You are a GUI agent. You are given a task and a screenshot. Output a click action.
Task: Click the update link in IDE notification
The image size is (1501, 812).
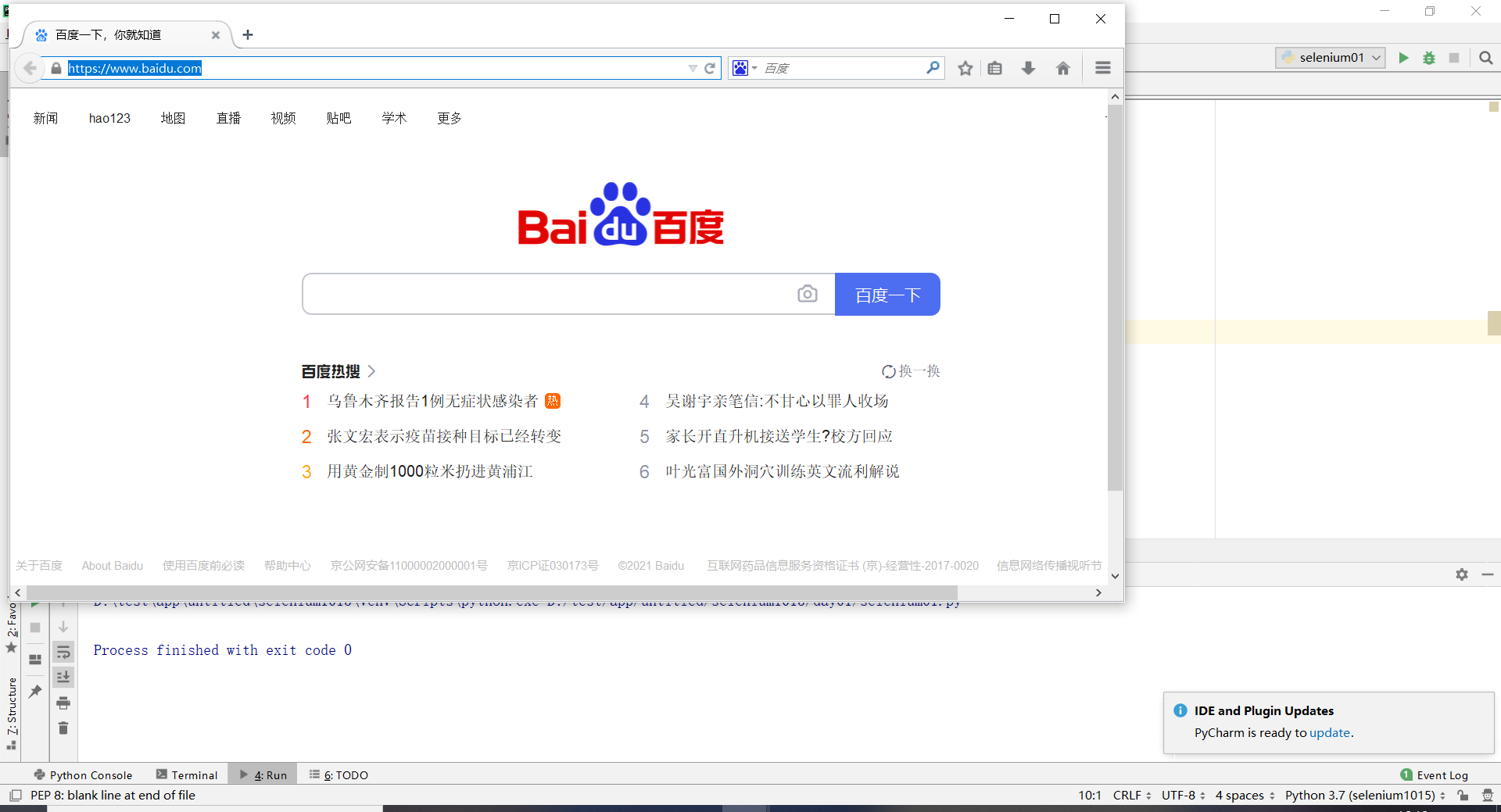(1330, 733)
